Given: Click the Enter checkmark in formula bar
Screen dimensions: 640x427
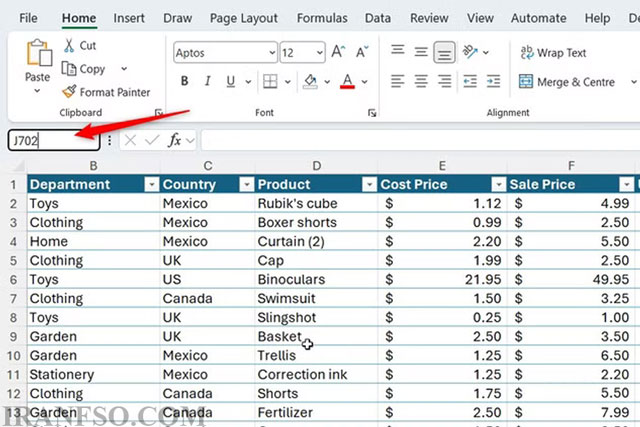Looking at the screenshot, I should (152, 140).
